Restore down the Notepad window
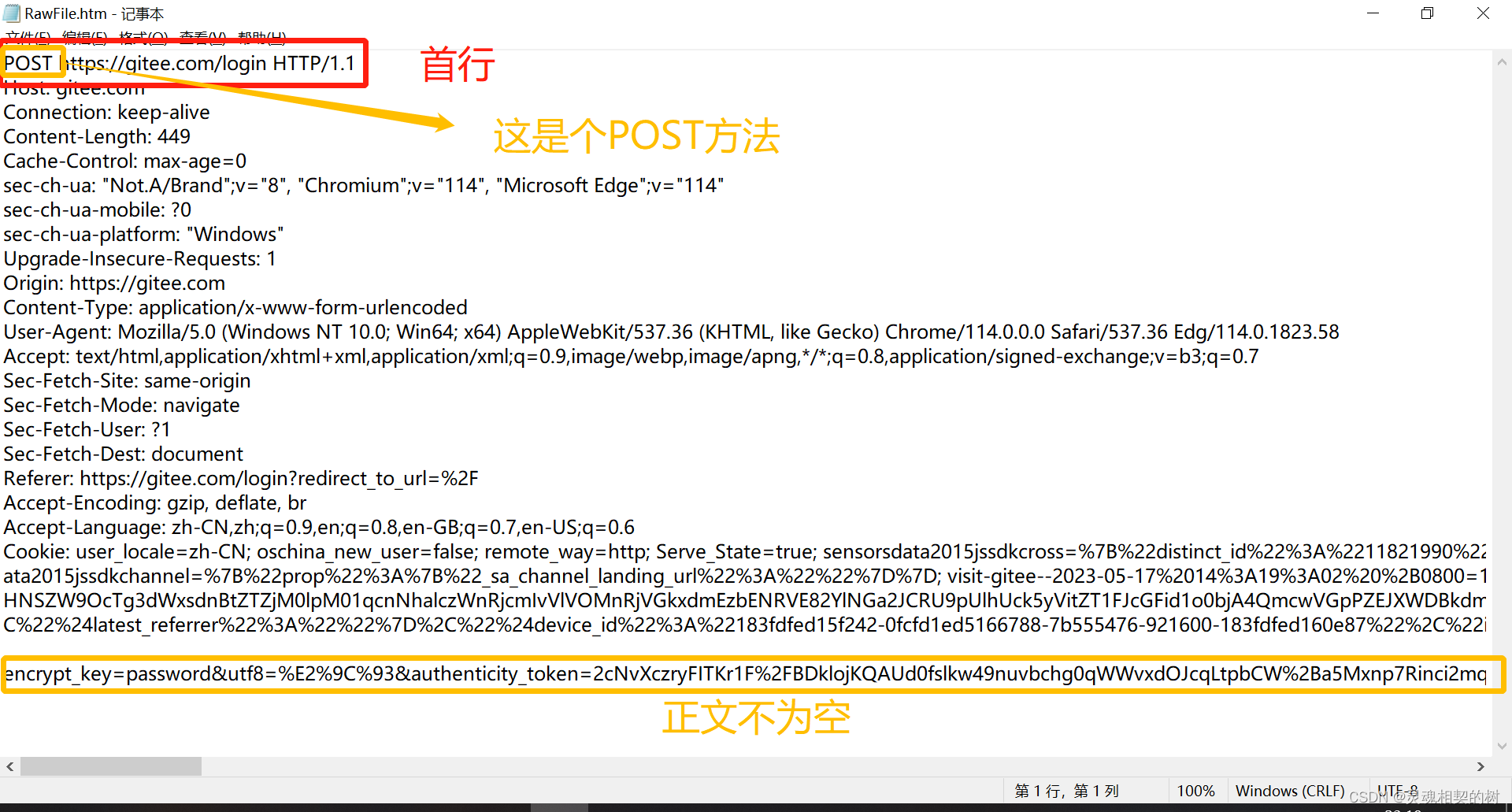Image resolution: width=1512 pixels, height=812 pixels. (1427, 13)
